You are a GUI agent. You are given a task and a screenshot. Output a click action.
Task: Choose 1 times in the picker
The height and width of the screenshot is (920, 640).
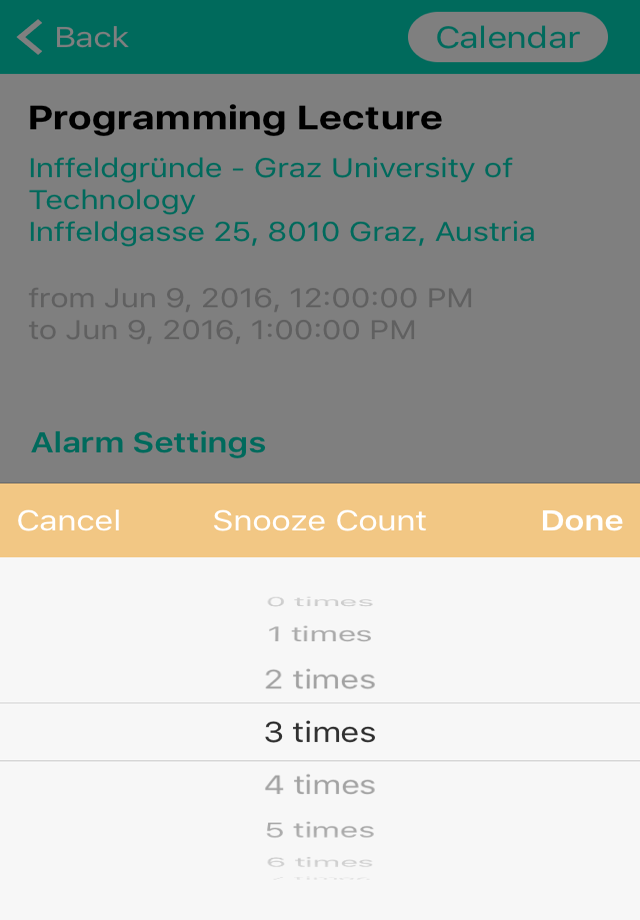[x=320, y=634]
